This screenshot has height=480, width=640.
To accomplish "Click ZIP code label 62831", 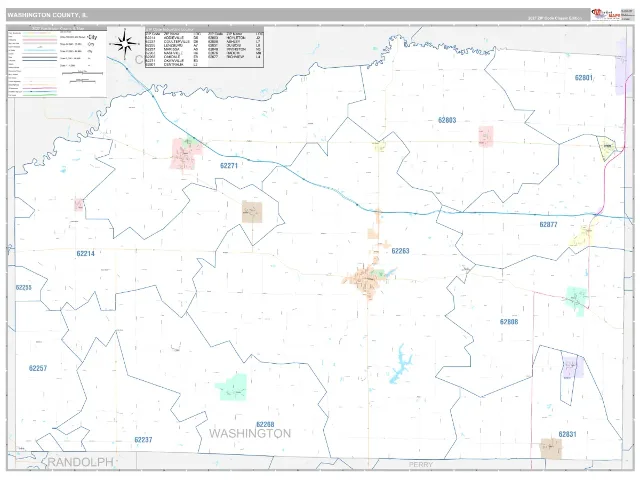I will tap(567, 434).
